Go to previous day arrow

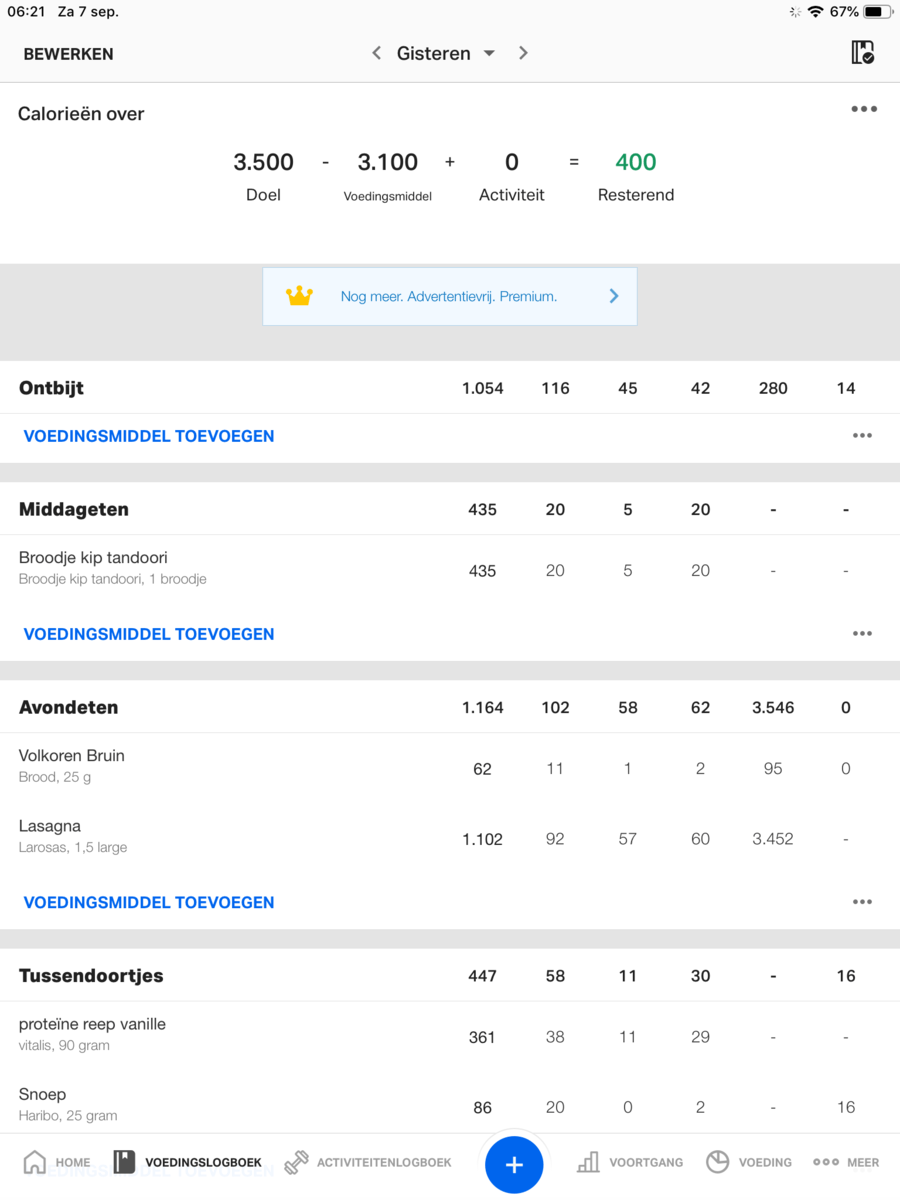(377, 53)
